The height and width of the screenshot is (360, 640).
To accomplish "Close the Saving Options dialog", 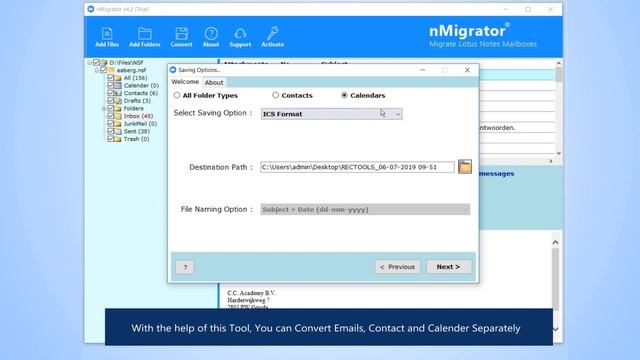I will [x=467, y=70].
